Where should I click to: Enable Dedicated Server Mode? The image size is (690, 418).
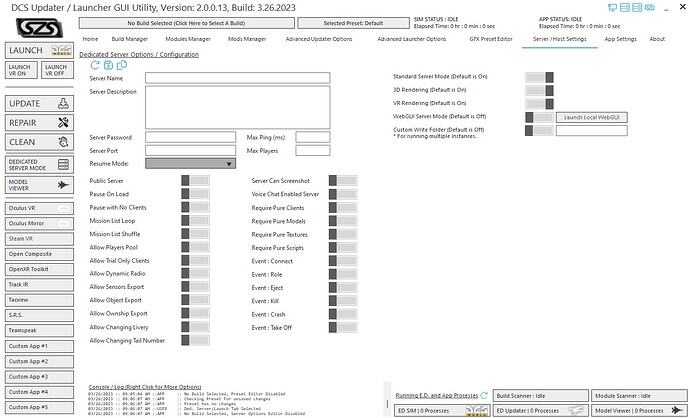click(x=39, y=165)
